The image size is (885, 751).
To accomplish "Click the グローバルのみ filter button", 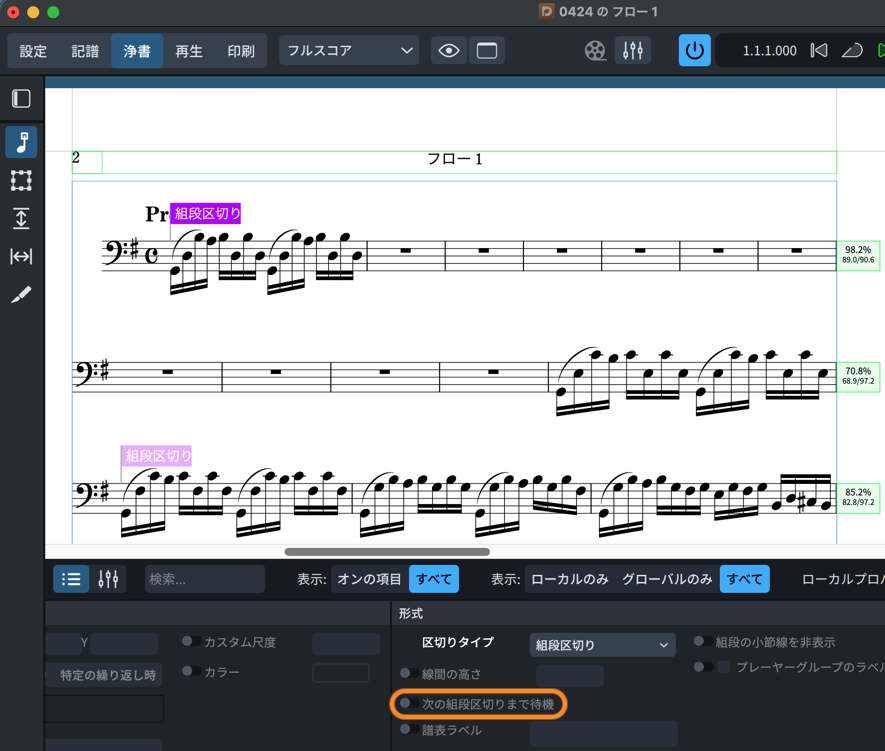I will tap(667, 579).
